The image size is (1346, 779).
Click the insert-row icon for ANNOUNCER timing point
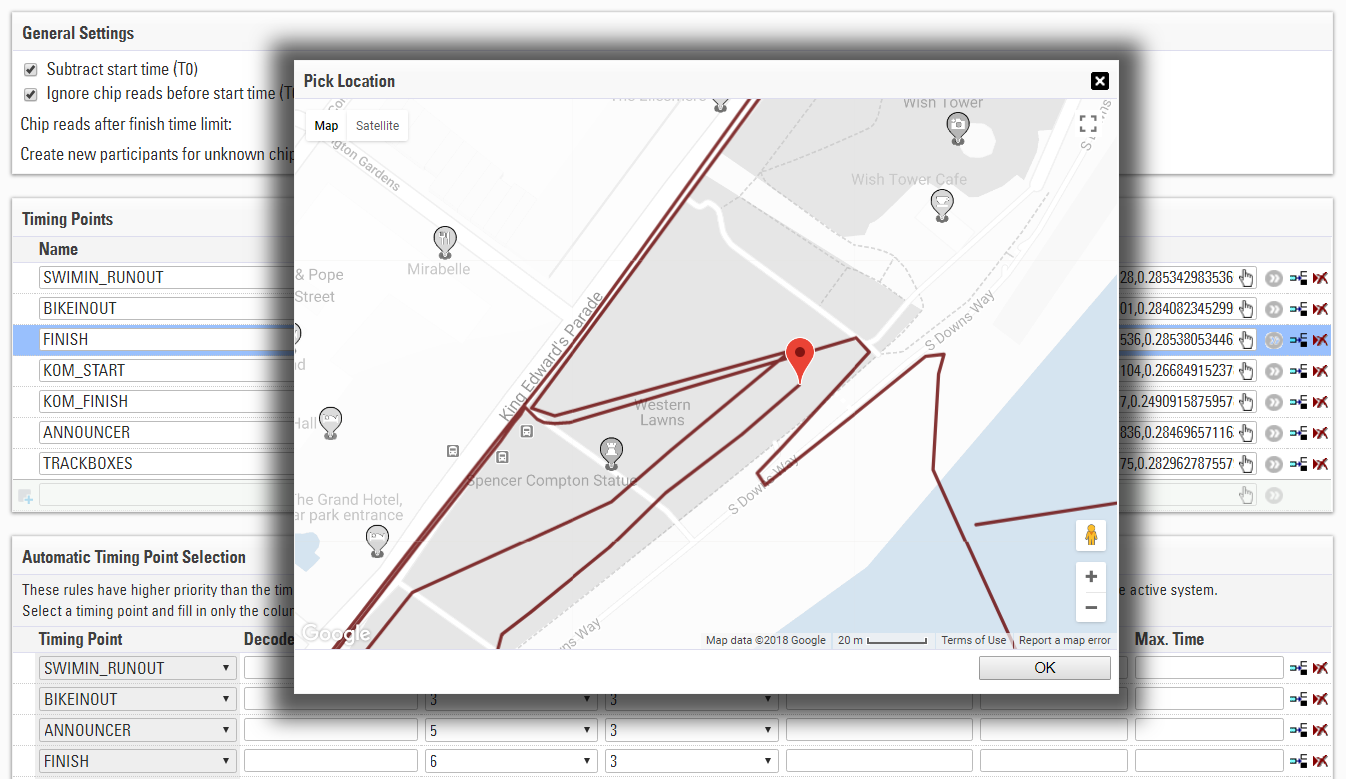coord(1298,433)
